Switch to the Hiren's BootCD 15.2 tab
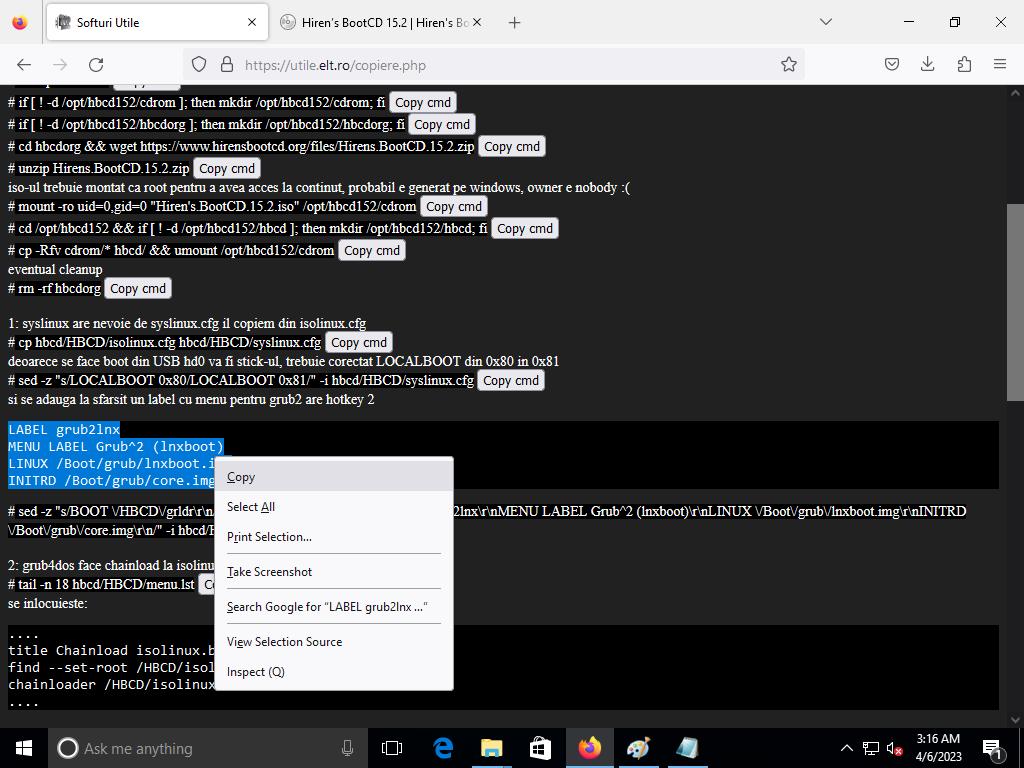1024x768 pixels. point(380,22)
